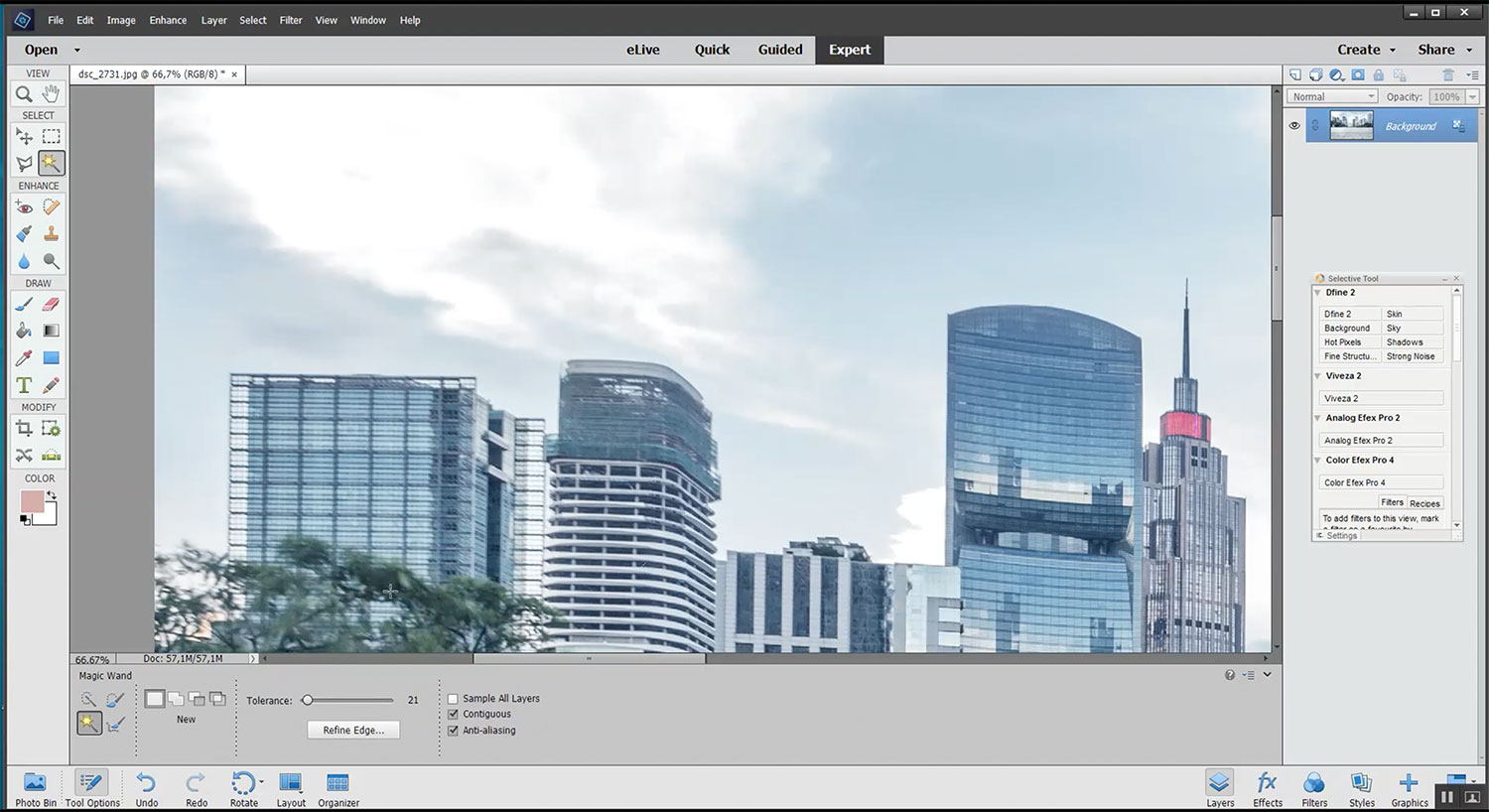Hide the Background layer visibility
Screen dimensions: 1489x812
1294,126
